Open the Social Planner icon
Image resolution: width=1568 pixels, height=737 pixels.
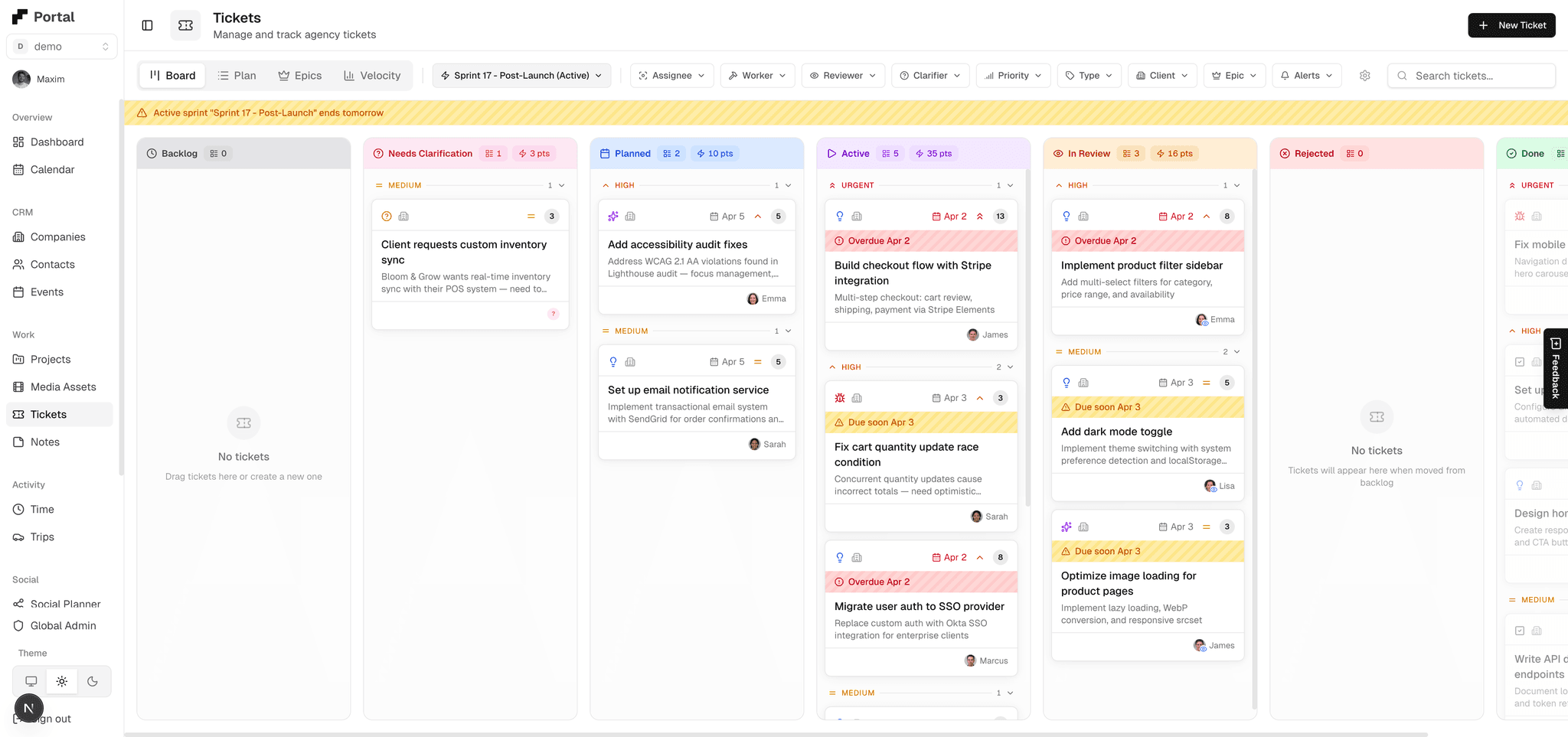(17, 604)
